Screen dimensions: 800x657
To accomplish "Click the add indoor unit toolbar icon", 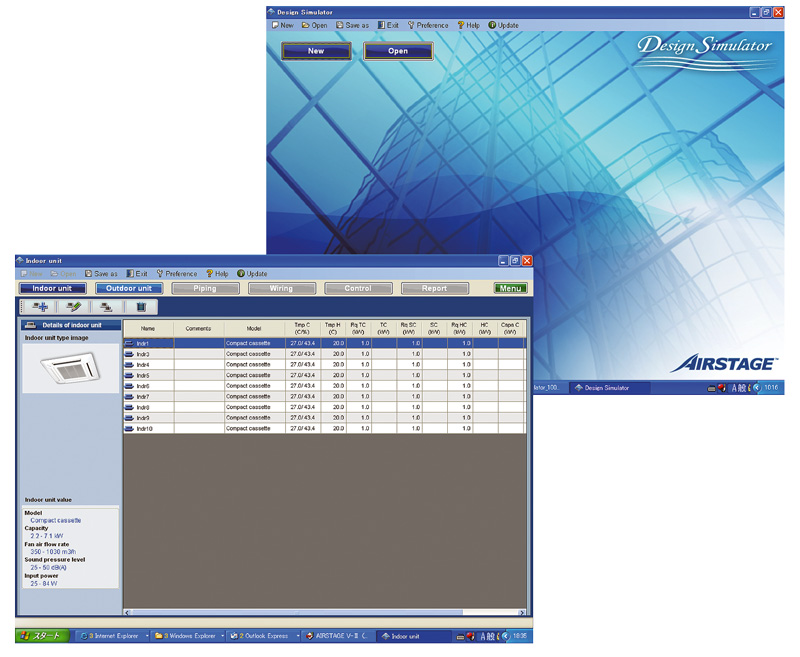I will 40,307.
